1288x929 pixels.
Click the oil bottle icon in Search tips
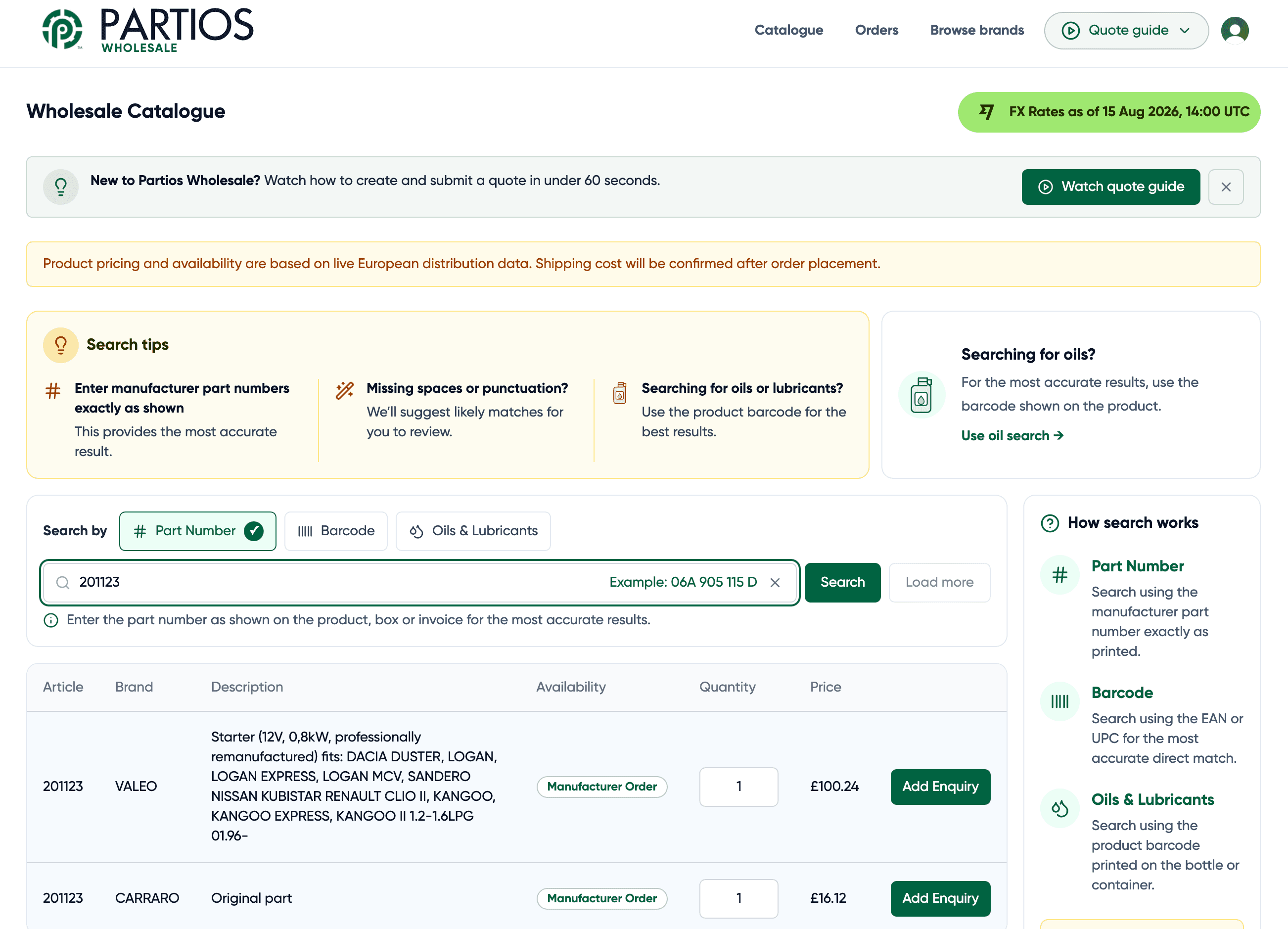coord(620,393)
